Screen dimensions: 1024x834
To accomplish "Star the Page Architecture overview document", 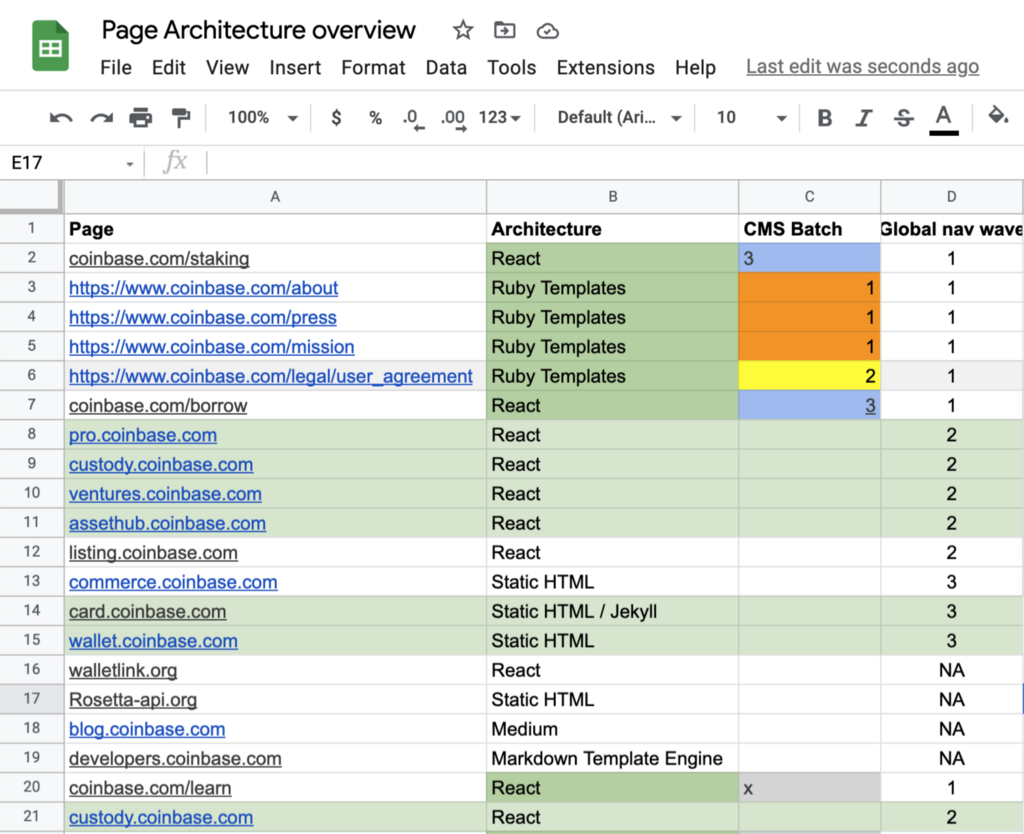I will coord(462,30).
